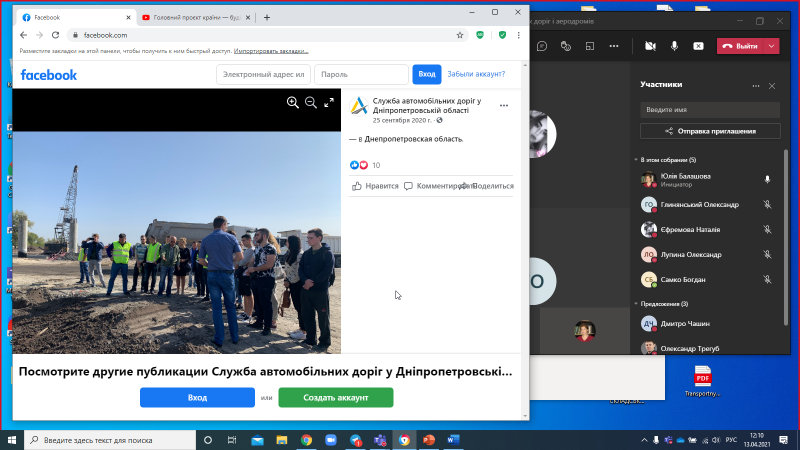800x450 pixels.
Task: Toggle the microphone in the Teams toolbar
Action: point(674,46)
